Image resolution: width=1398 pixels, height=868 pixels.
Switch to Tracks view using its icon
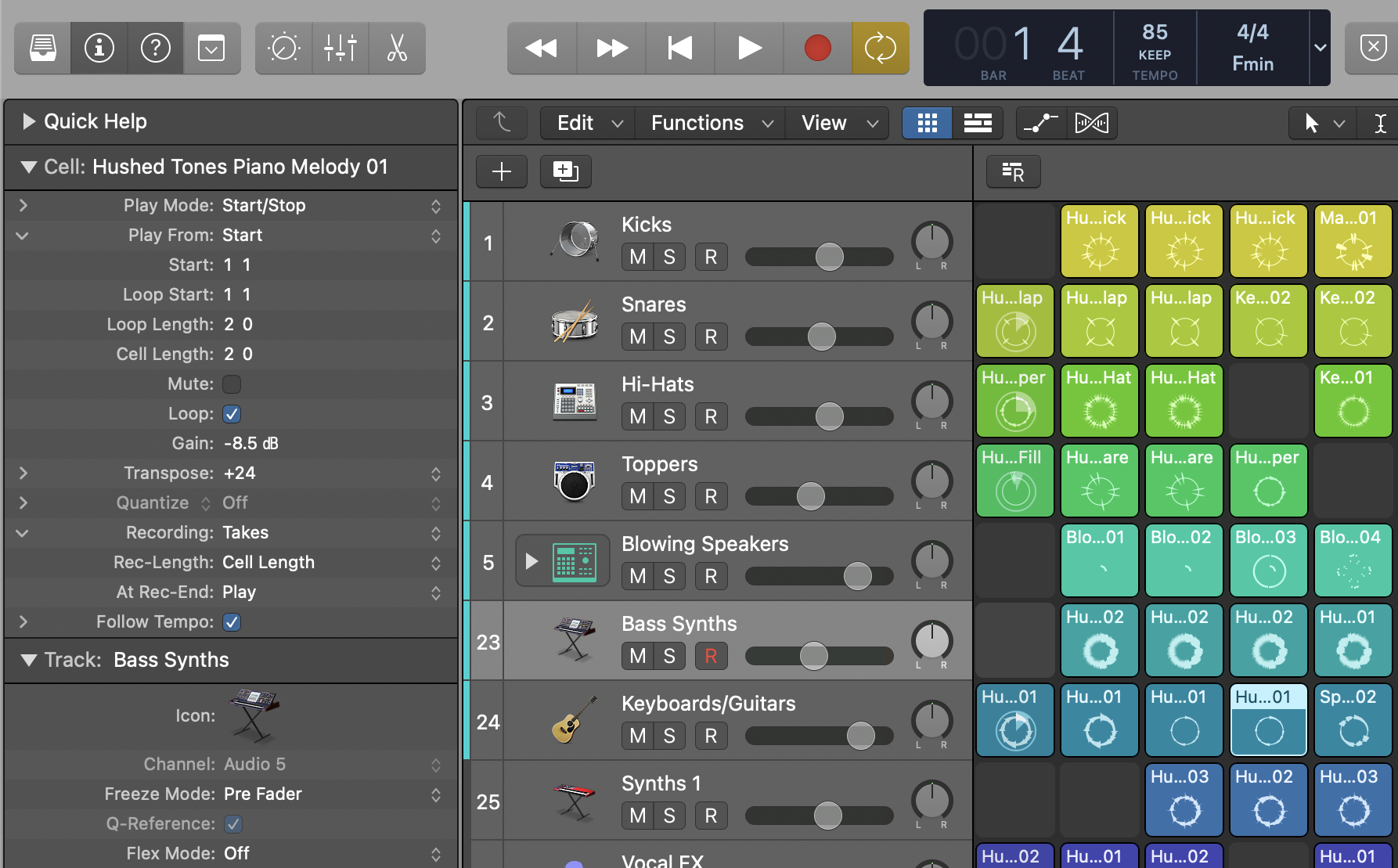tap(978, 123)
